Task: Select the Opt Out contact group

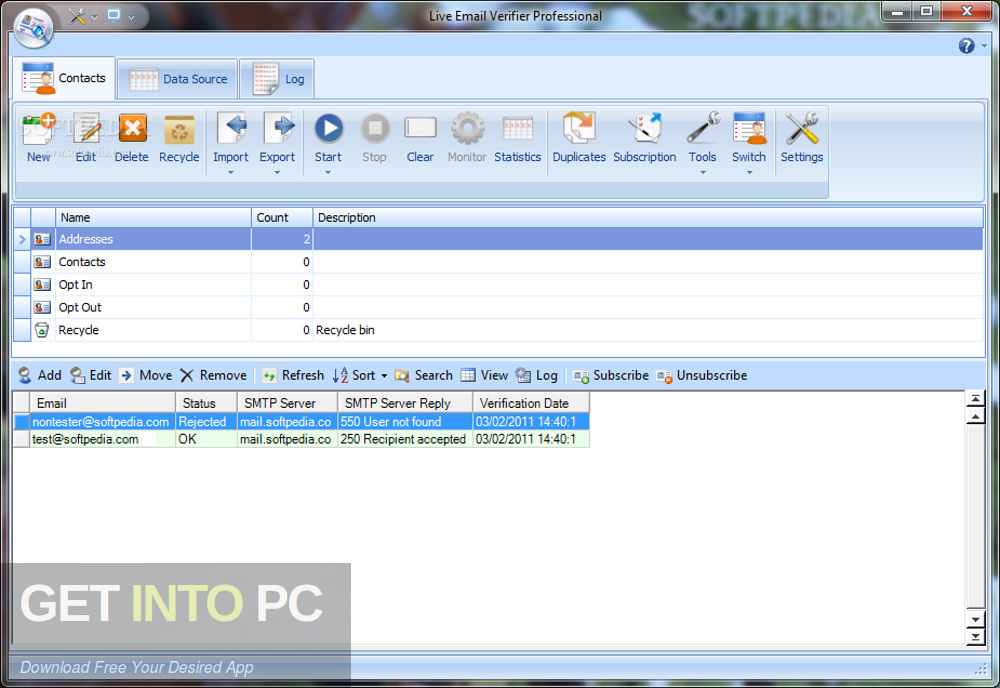Action: coord(82,307)
